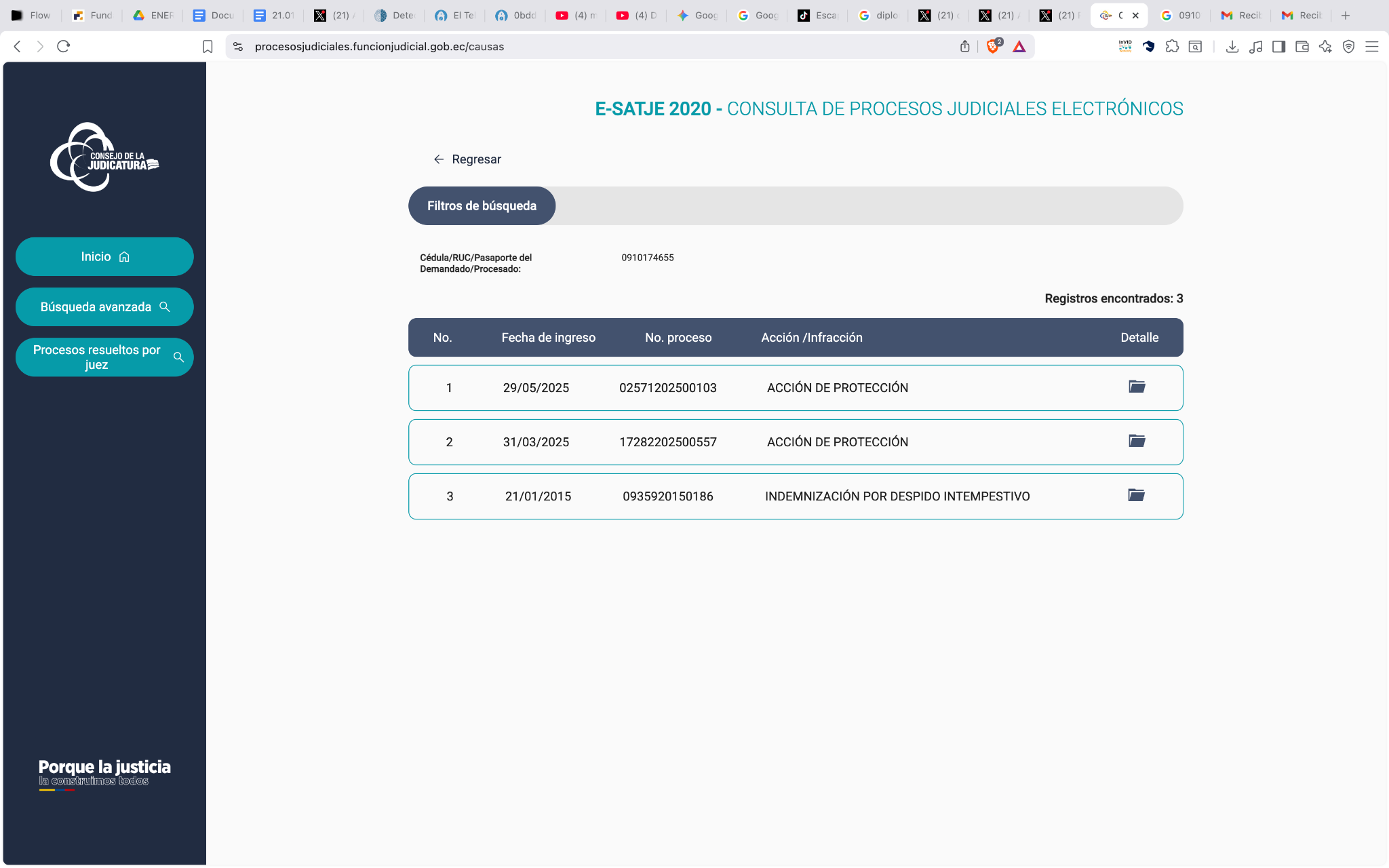Click the Consejo de la Judicatura logo
1389x868 pixels.
(104, 157)
